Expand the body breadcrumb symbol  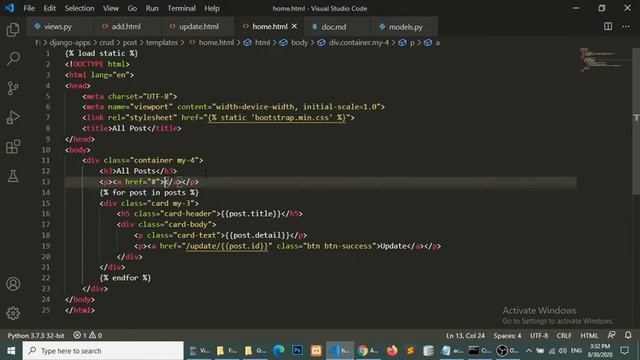coord(294,42)
